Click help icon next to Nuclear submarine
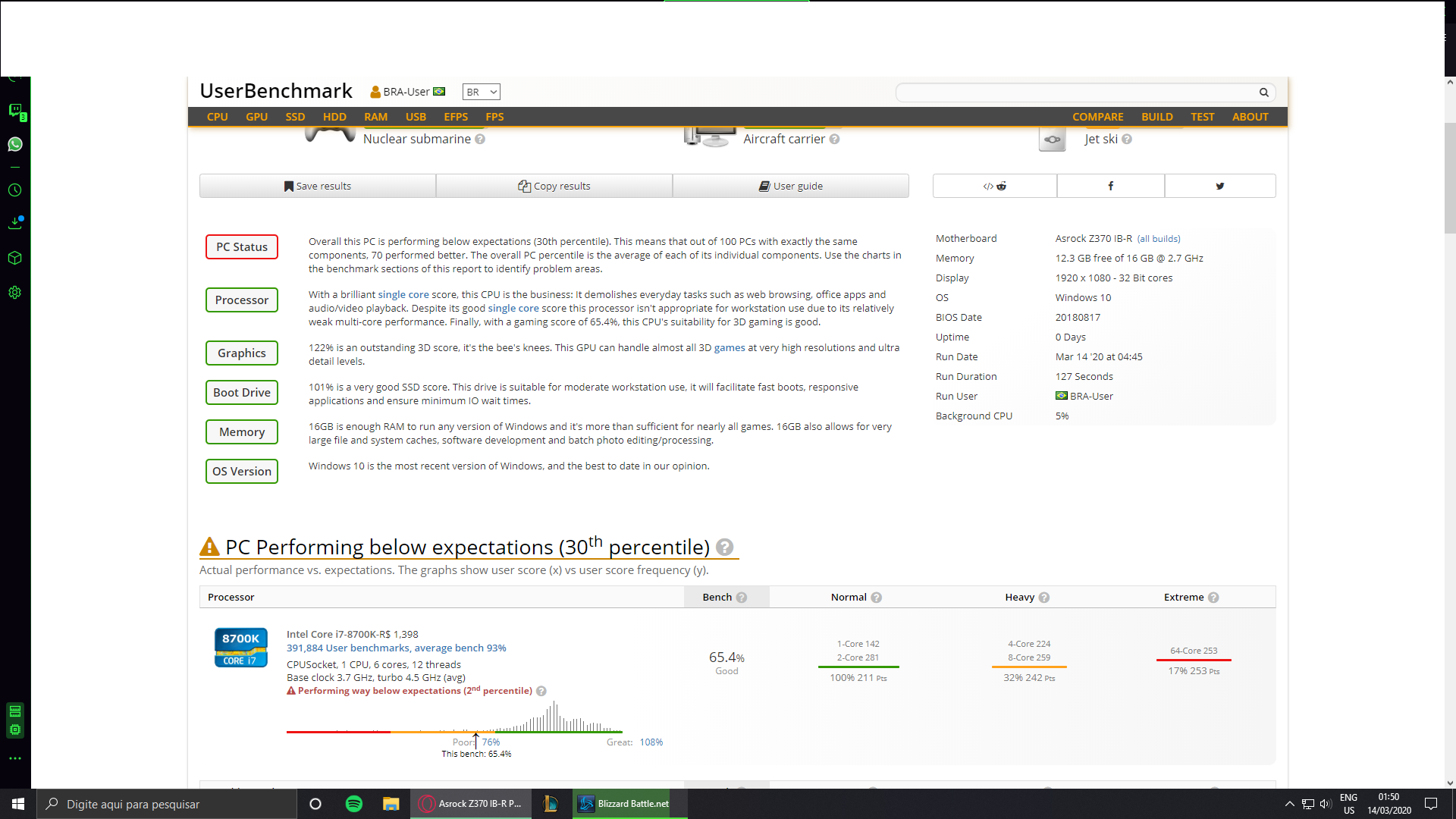 coord(480,140)
